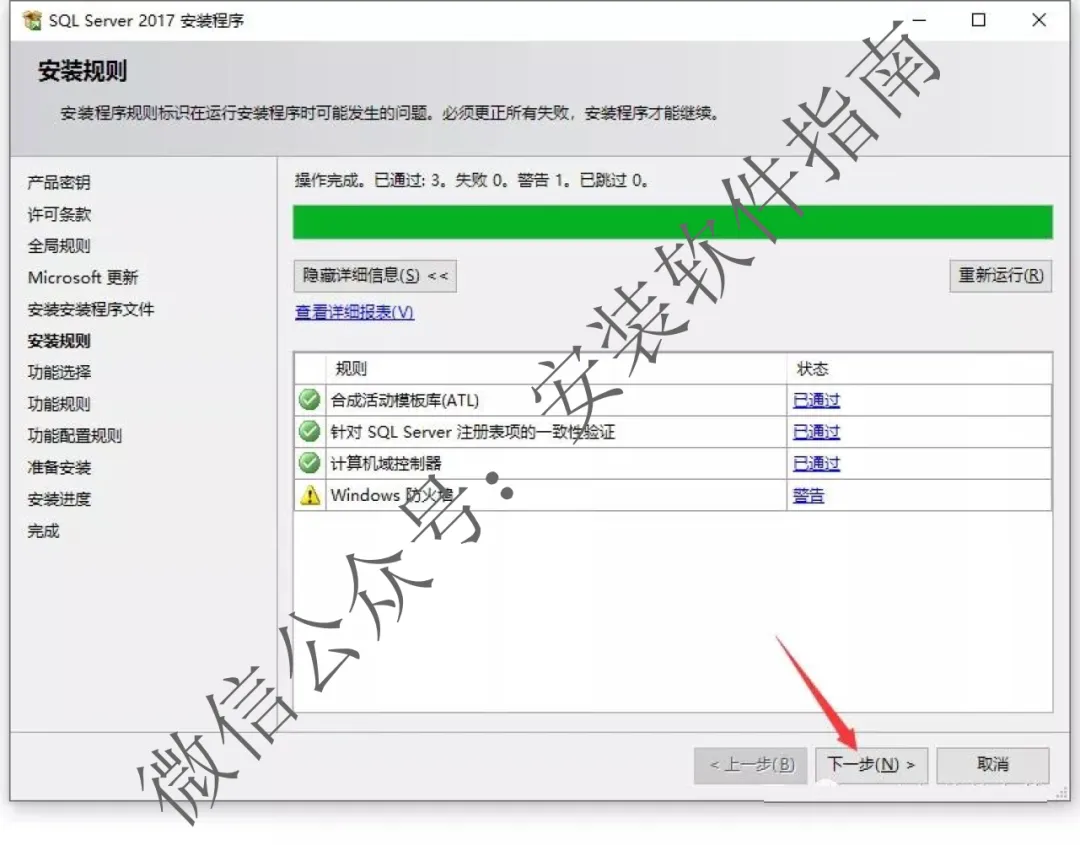Close the SQL Server 2017 setup window
Image resolution: width=1080 pixels, height=845 pixels.
point(1039,20)
